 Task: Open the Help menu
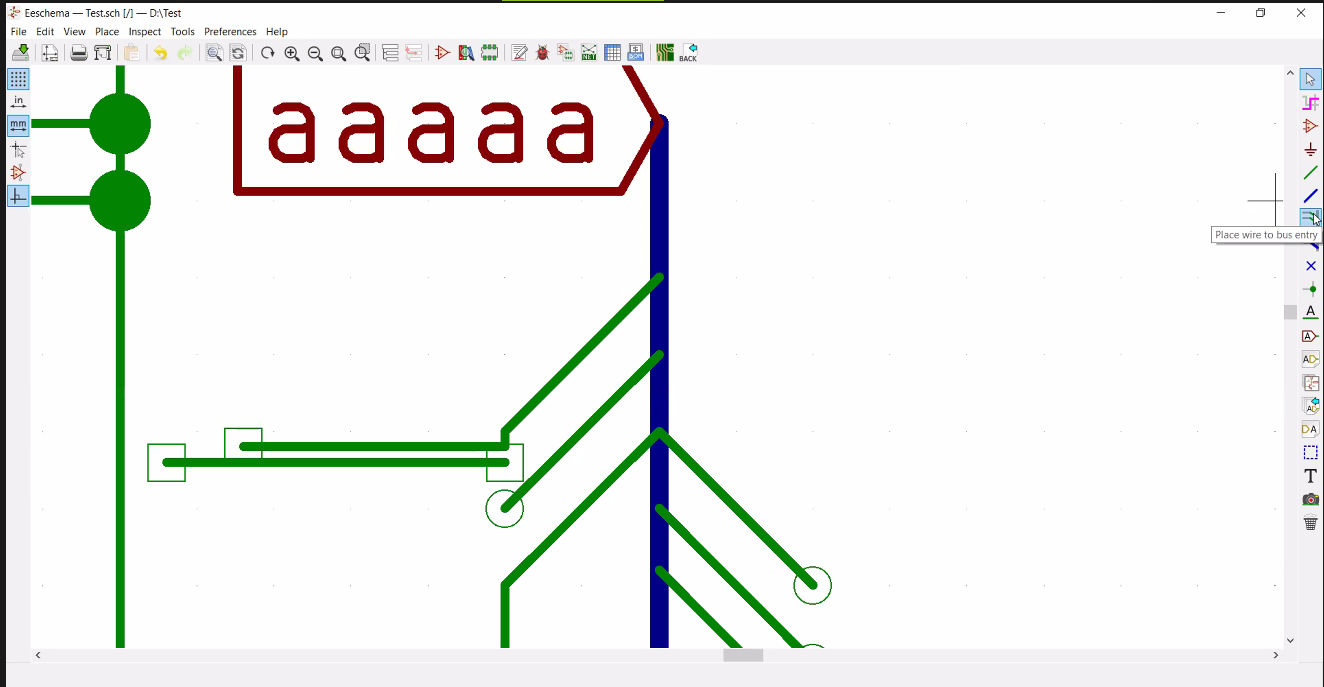coord(277,32)
